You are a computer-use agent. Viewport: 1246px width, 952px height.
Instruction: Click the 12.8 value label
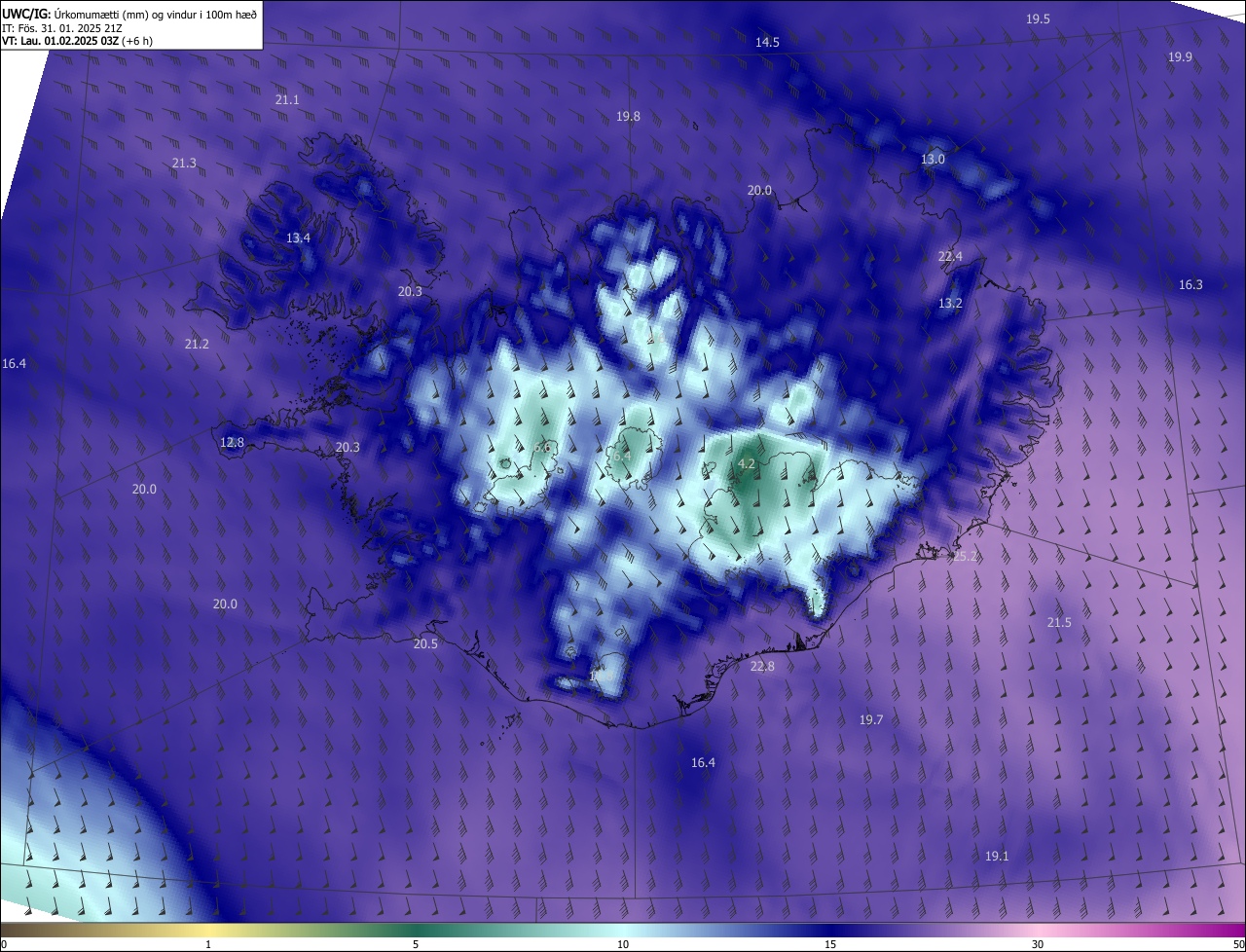232,443
